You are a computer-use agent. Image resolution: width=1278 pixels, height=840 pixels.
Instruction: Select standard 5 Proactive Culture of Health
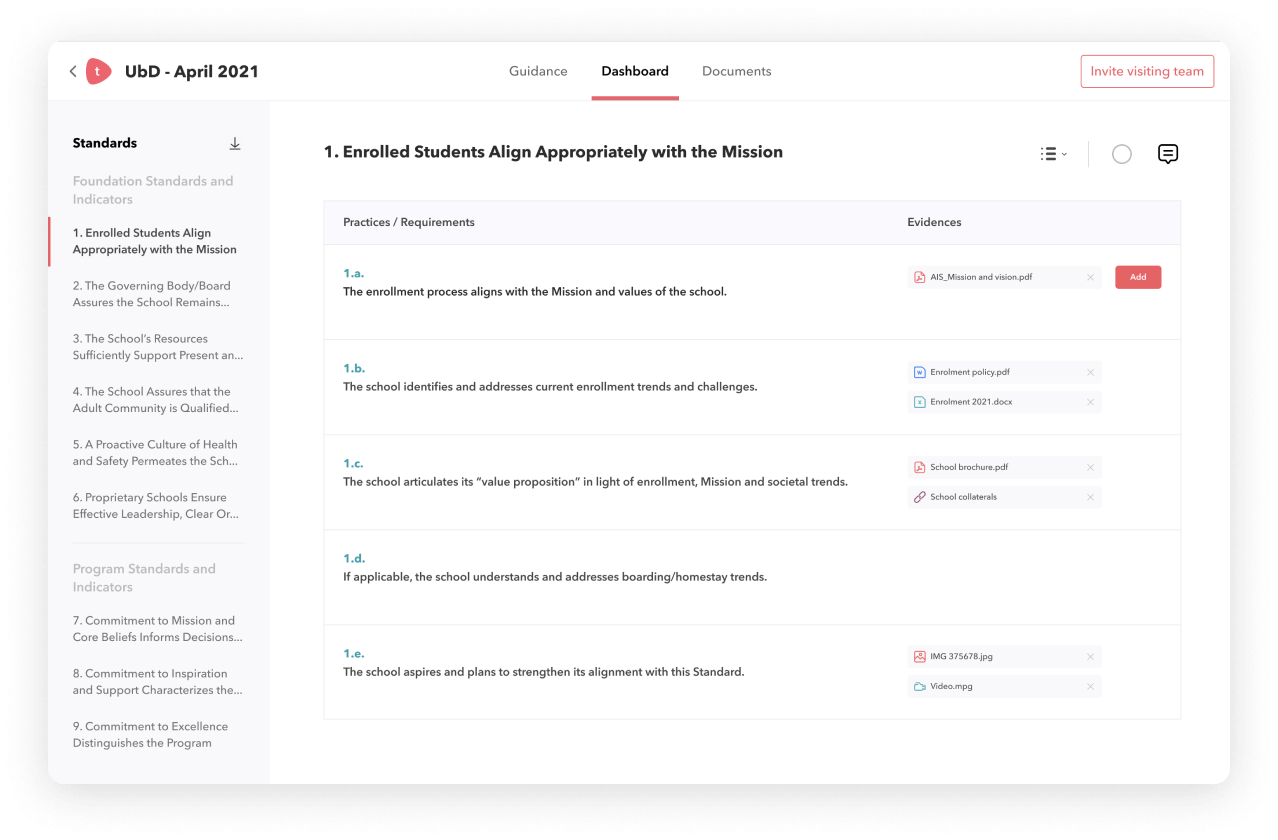tap(155, 453)
